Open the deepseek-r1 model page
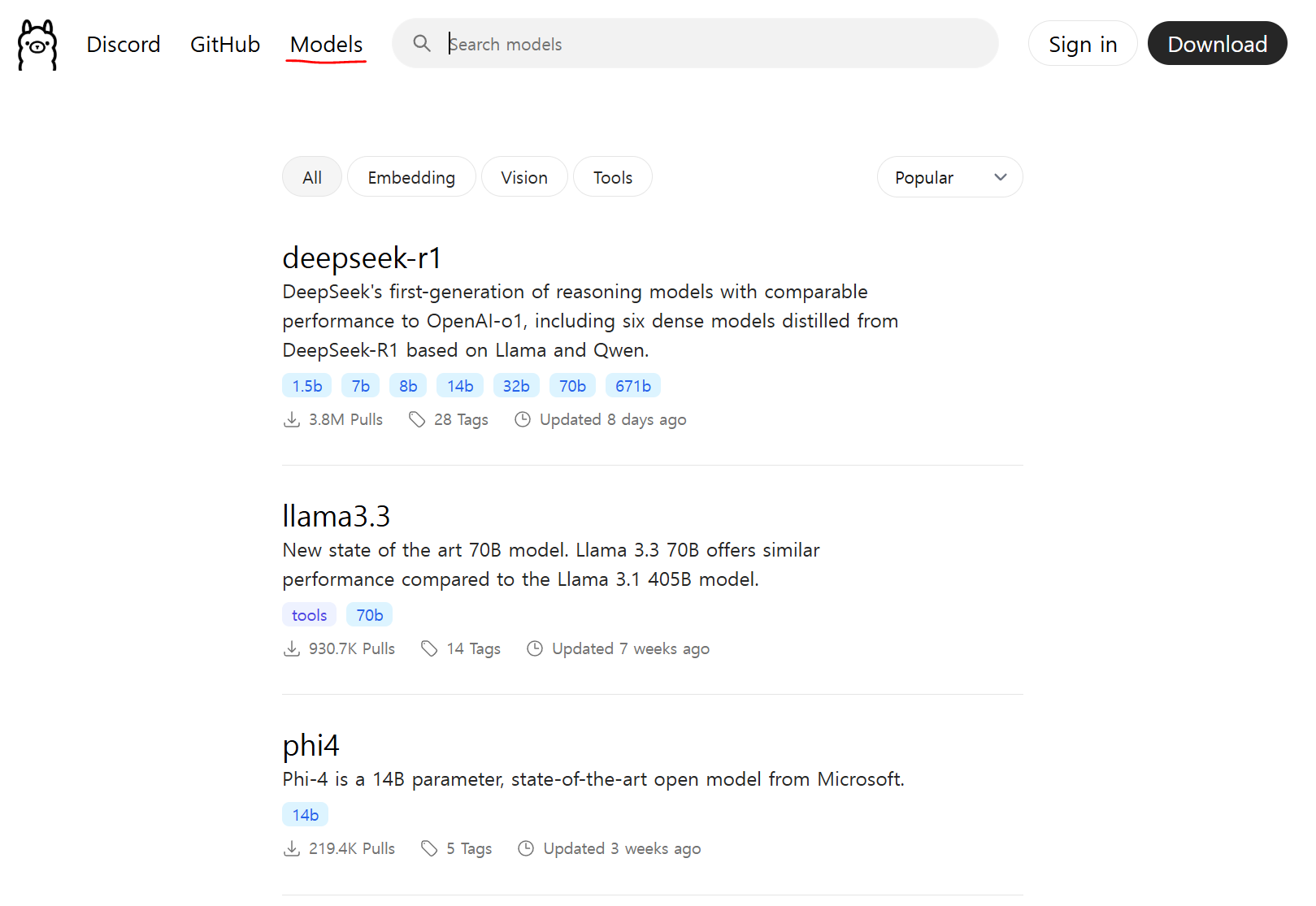Screen dimensions: 1316x906 point(362,258)
